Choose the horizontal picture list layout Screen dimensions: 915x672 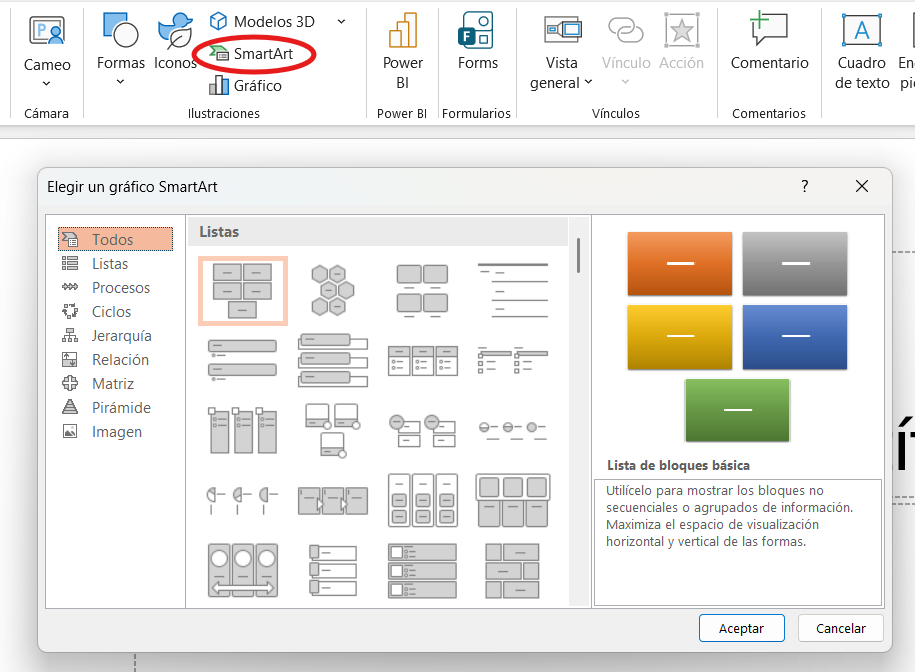tap(512, 500)
